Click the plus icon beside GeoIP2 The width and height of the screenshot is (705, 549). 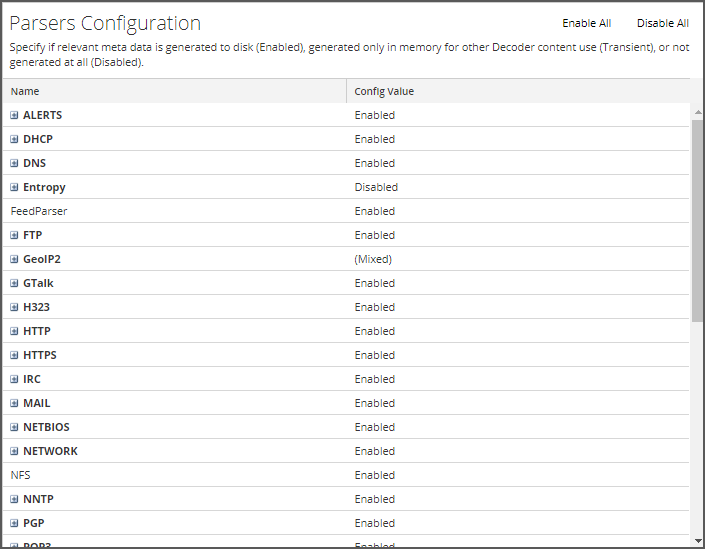coord(14,259)
